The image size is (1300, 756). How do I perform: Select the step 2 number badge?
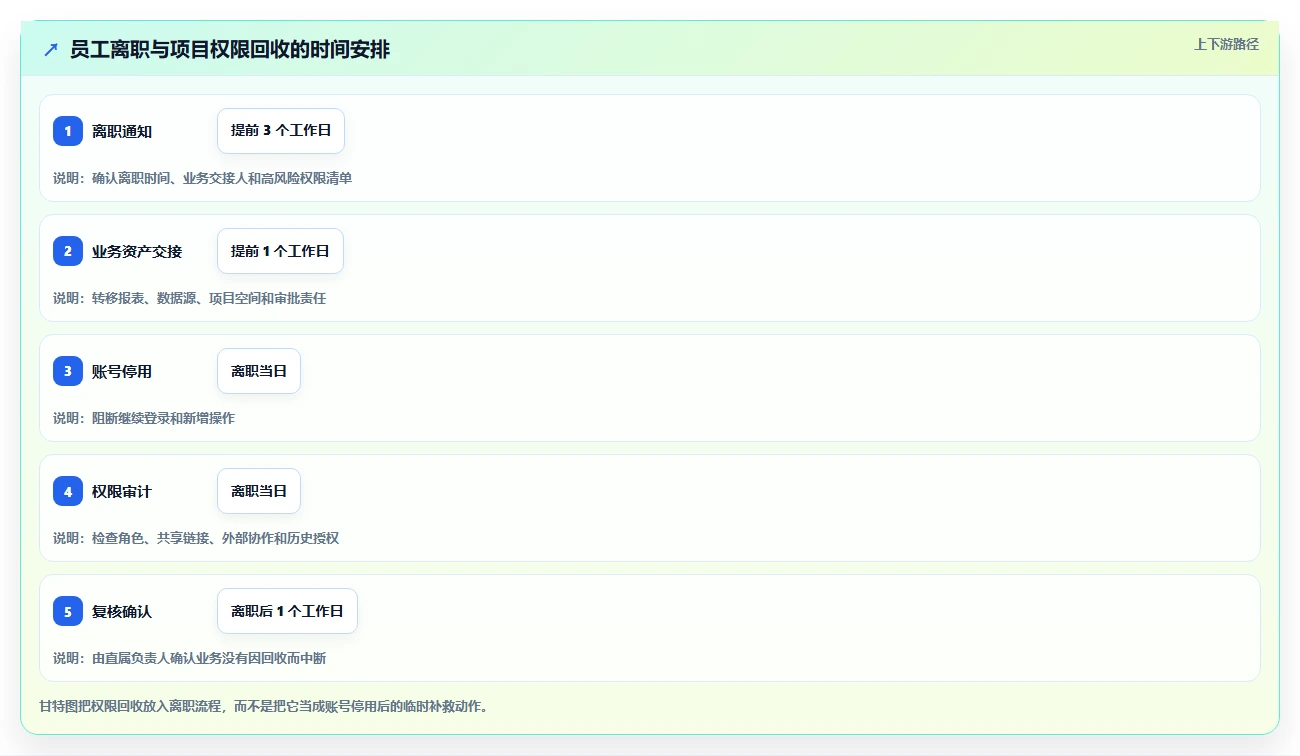68,251
